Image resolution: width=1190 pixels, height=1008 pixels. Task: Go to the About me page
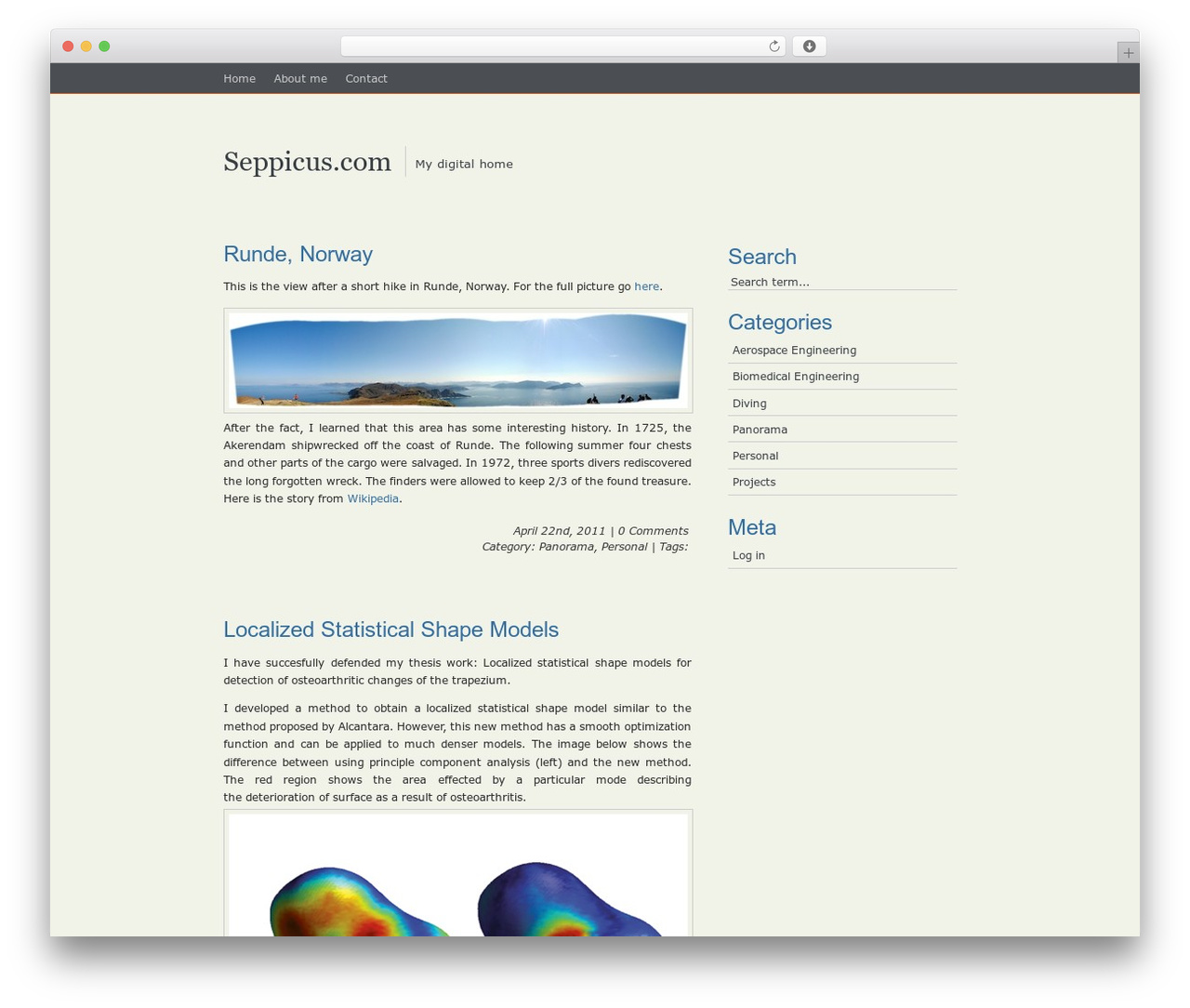[x=300, y=79]
